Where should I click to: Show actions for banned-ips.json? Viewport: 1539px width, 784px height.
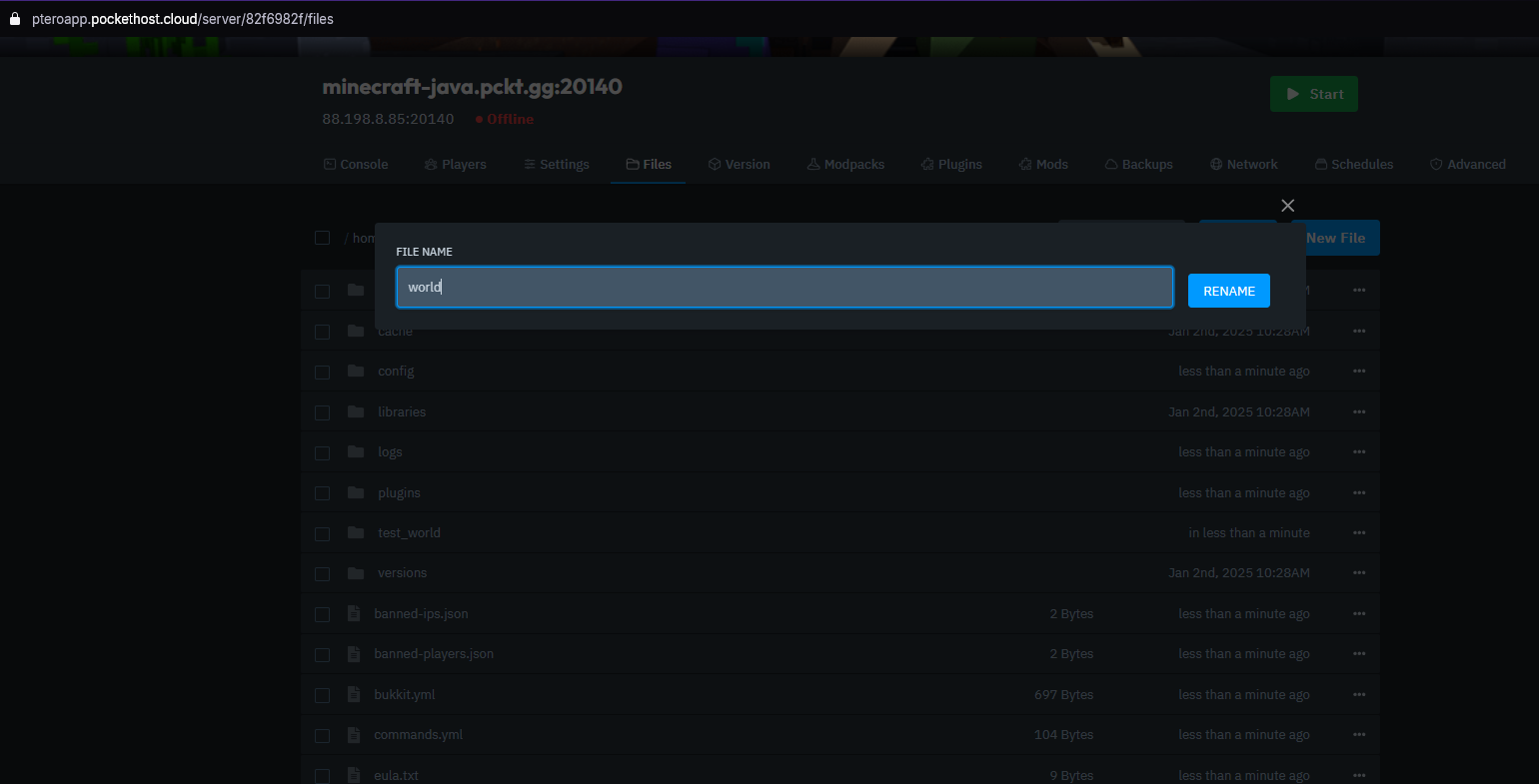click(x=1359, y=614)
